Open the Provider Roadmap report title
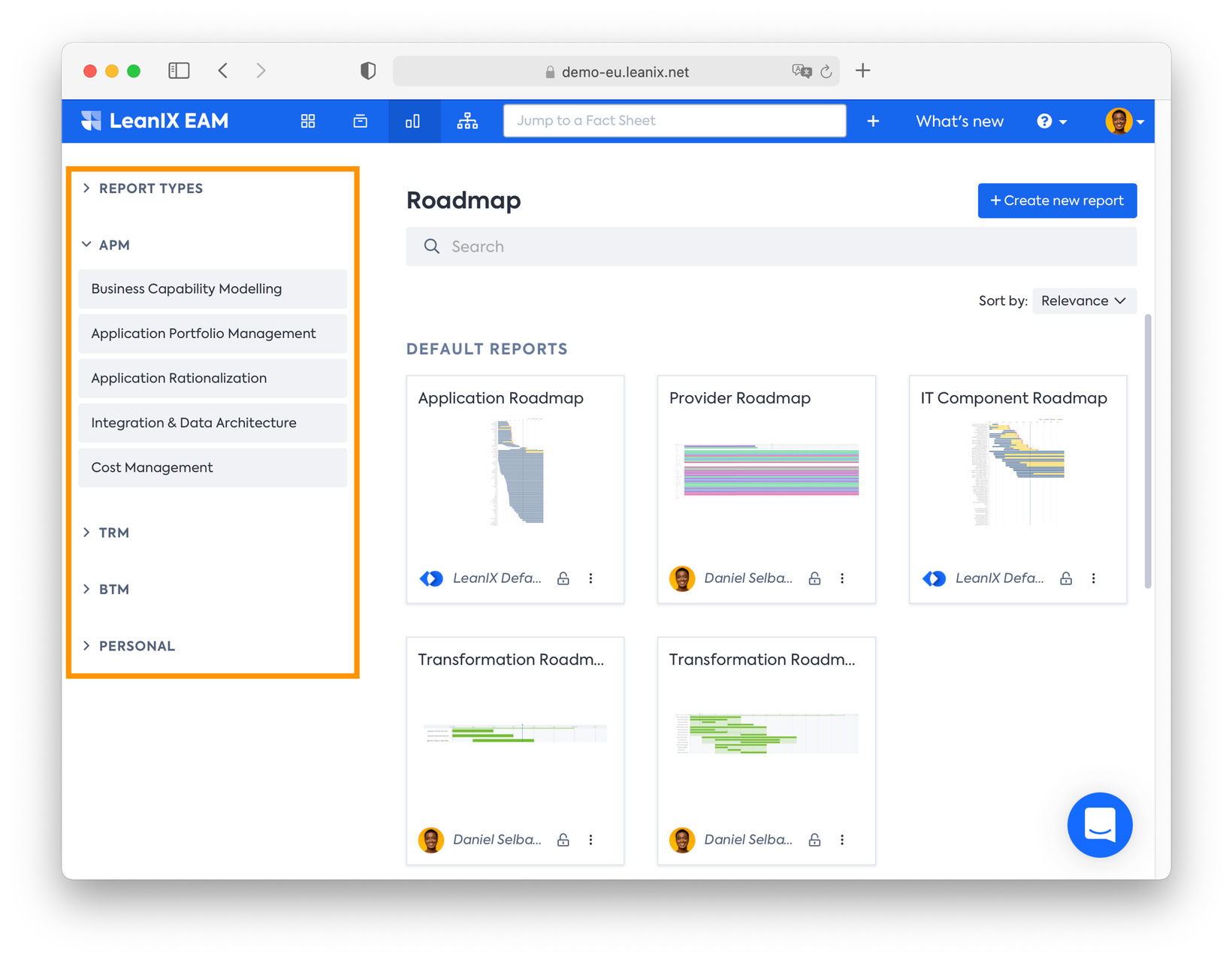This screenshot has height=960, width=1232. tap(740, 398)
